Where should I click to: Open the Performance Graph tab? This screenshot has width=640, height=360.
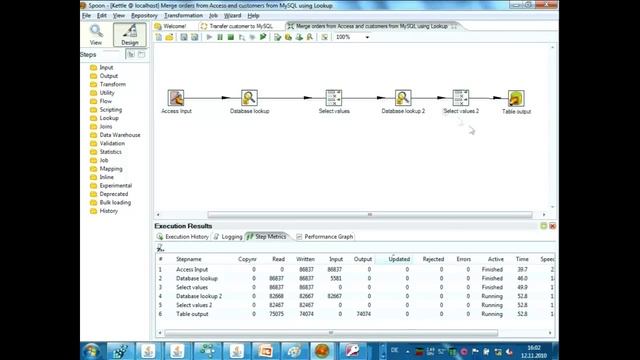(324, 237)
